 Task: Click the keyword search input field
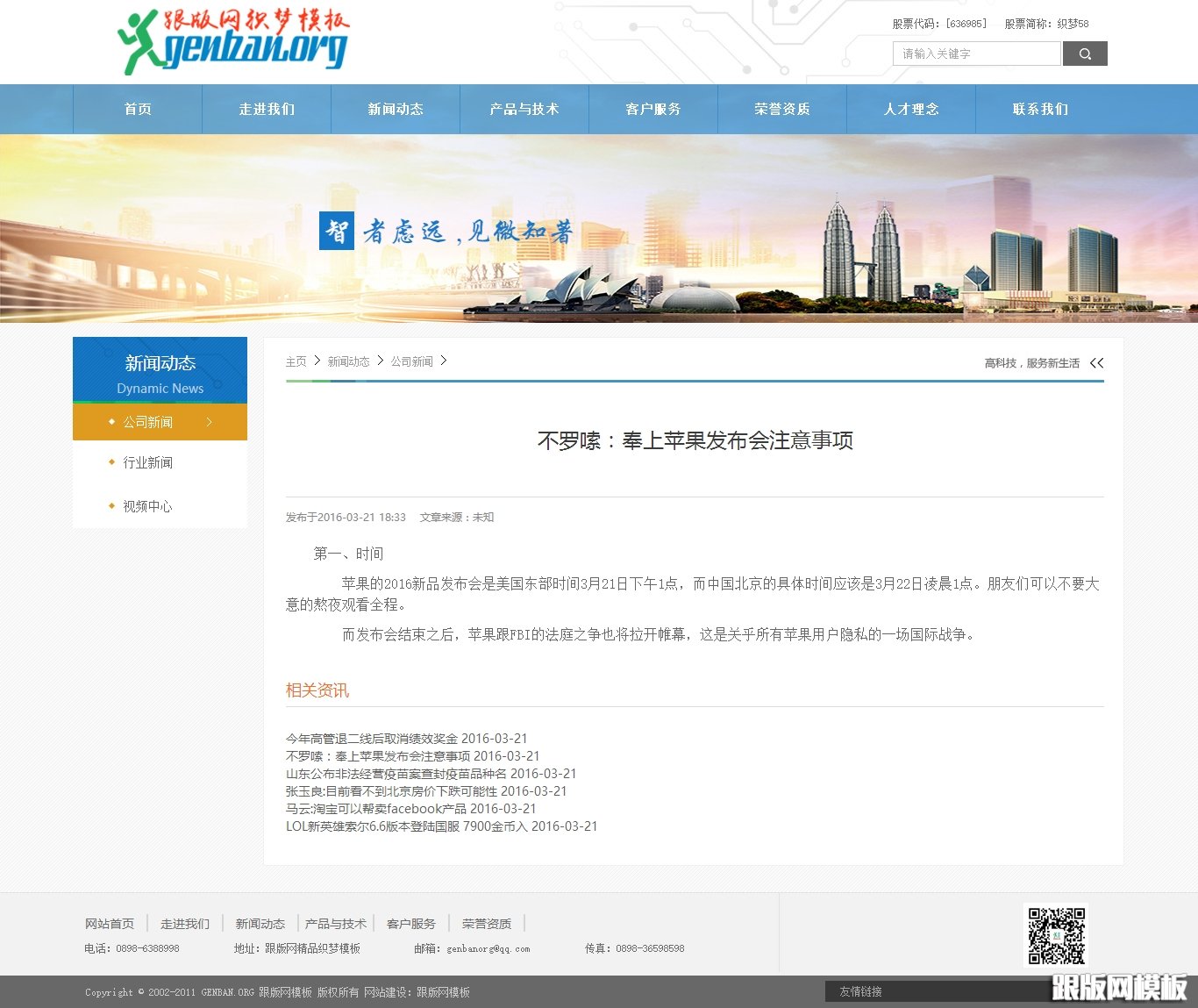tap(975, 54)
